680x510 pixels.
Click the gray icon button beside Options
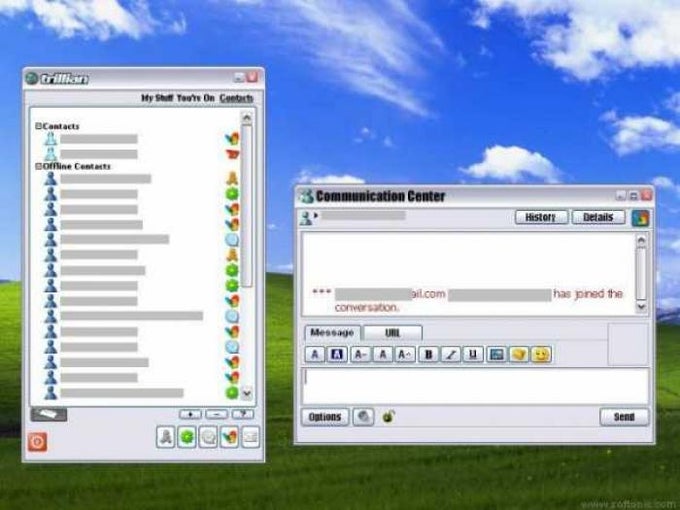point(363,417)
